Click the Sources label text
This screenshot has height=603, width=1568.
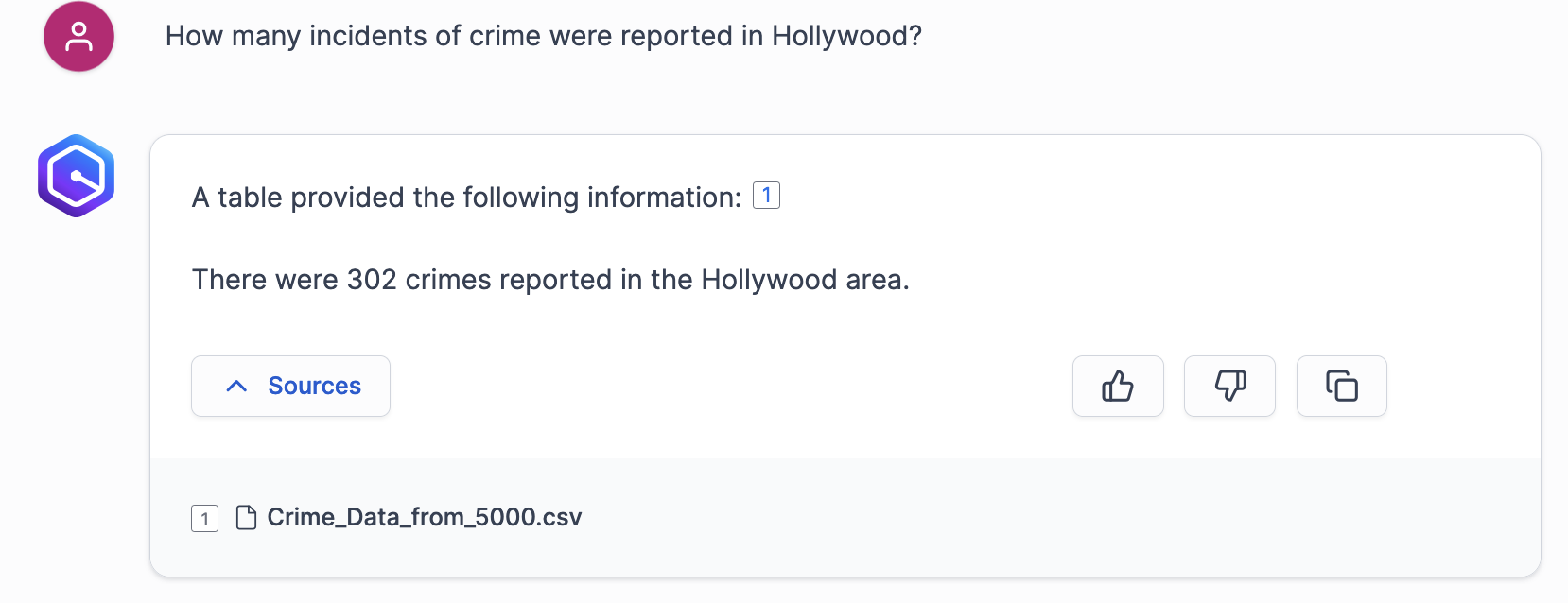coord(314,386)
